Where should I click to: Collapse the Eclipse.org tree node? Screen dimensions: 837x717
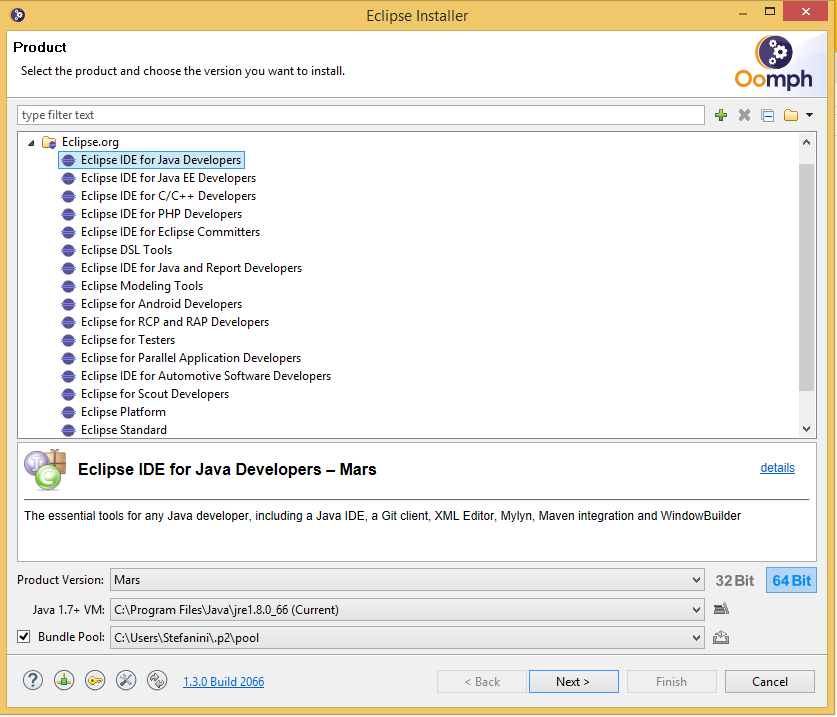coord(31,143)
